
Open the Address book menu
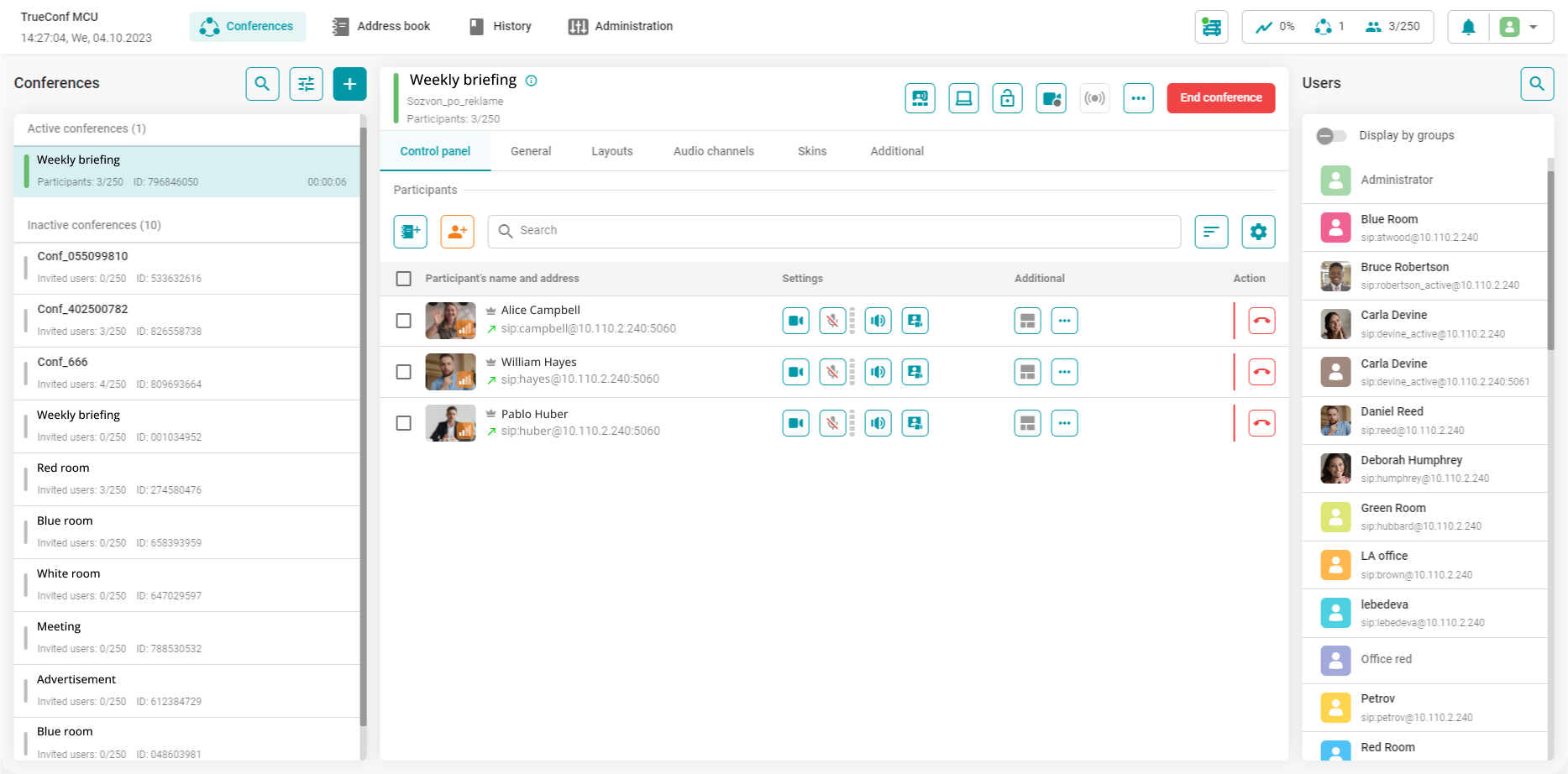(x=381, y=26)
